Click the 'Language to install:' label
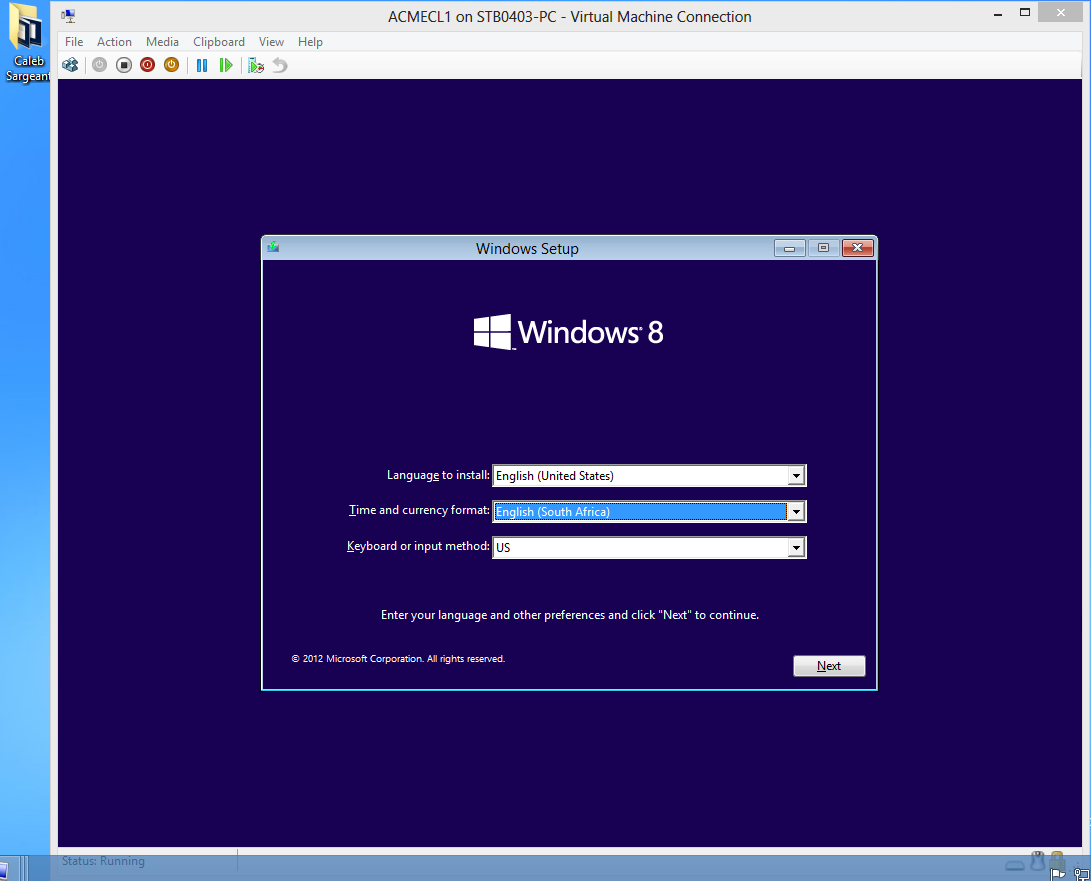This screenshot has height=881, width=1091. [x=438, y=475]
